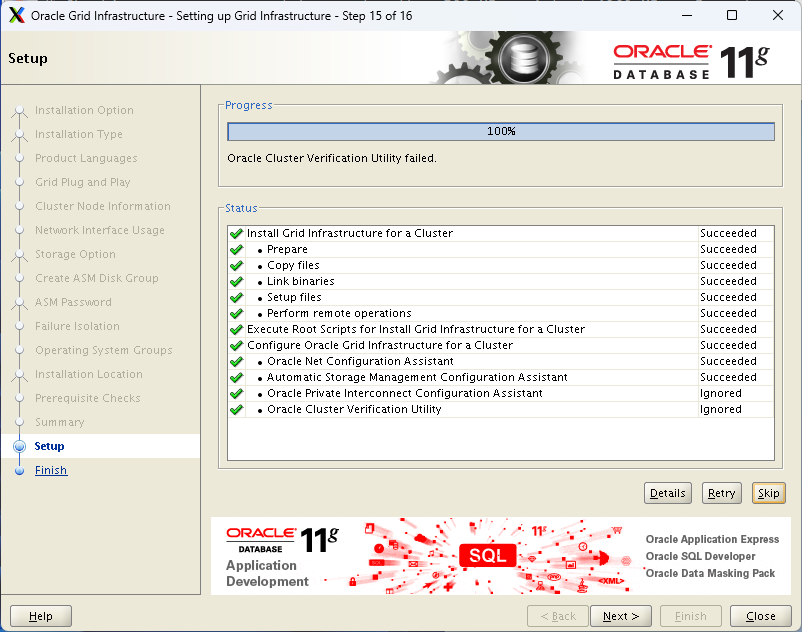Close the installer with Close button
The width and height of the screenshot is (802, 632).
click(x=761, y=616)
